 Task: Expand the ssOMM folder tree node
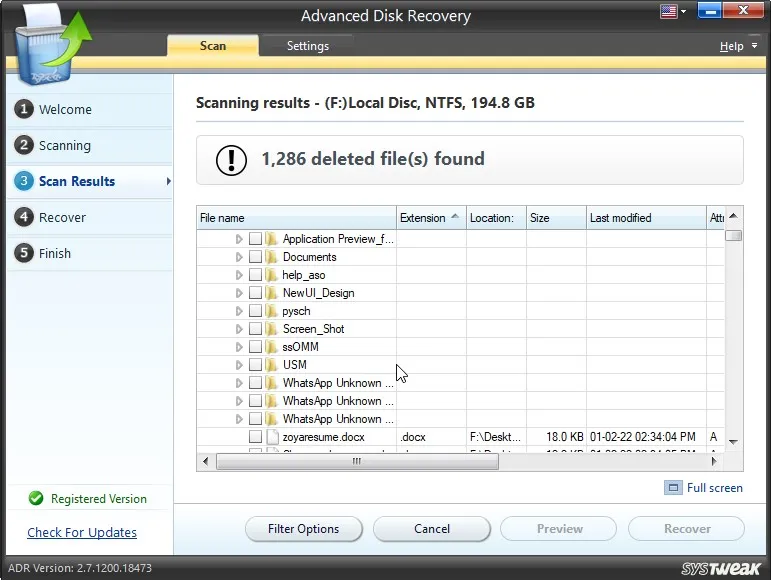click(239, 347)
